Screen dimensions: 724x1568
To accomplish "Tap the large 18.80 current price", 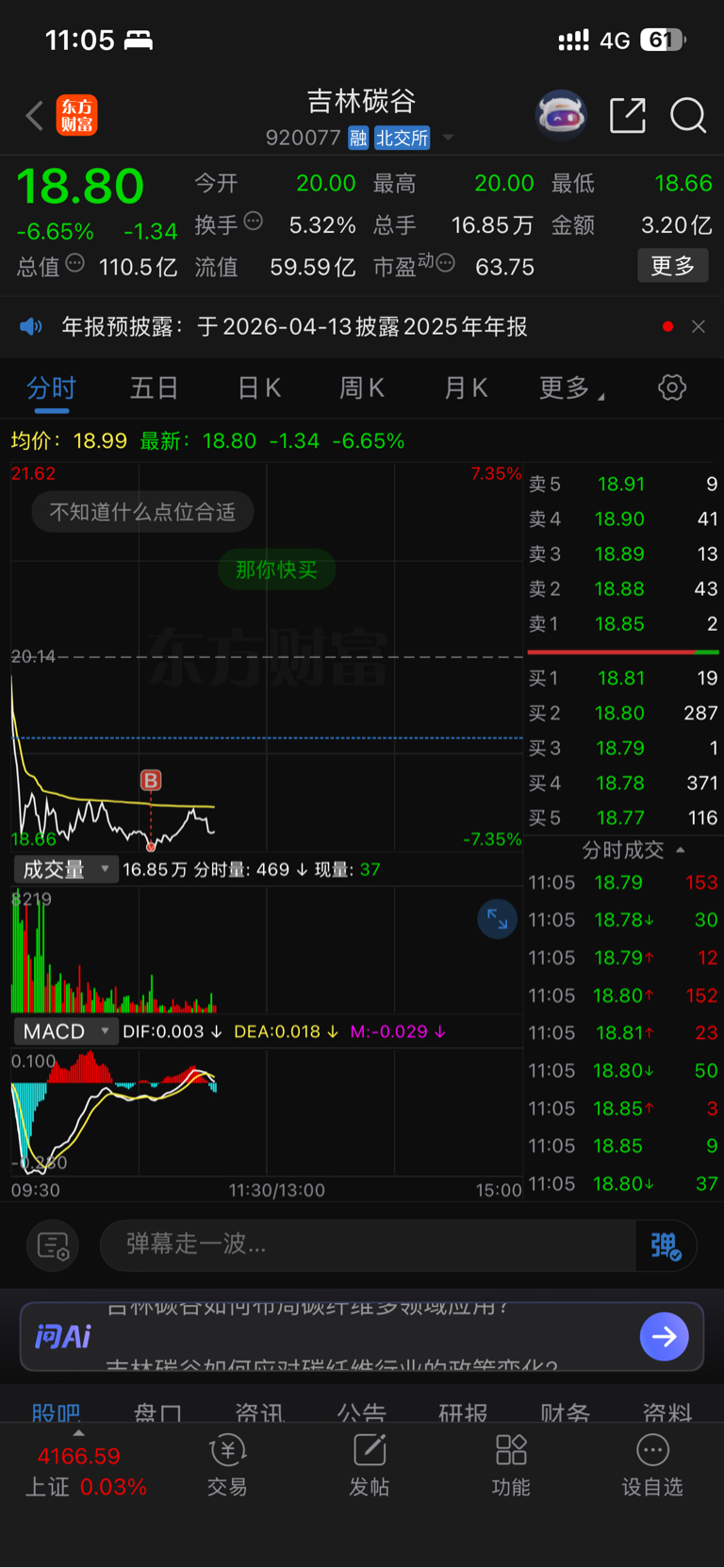I will pyautogui.click(x=80, y=186).
